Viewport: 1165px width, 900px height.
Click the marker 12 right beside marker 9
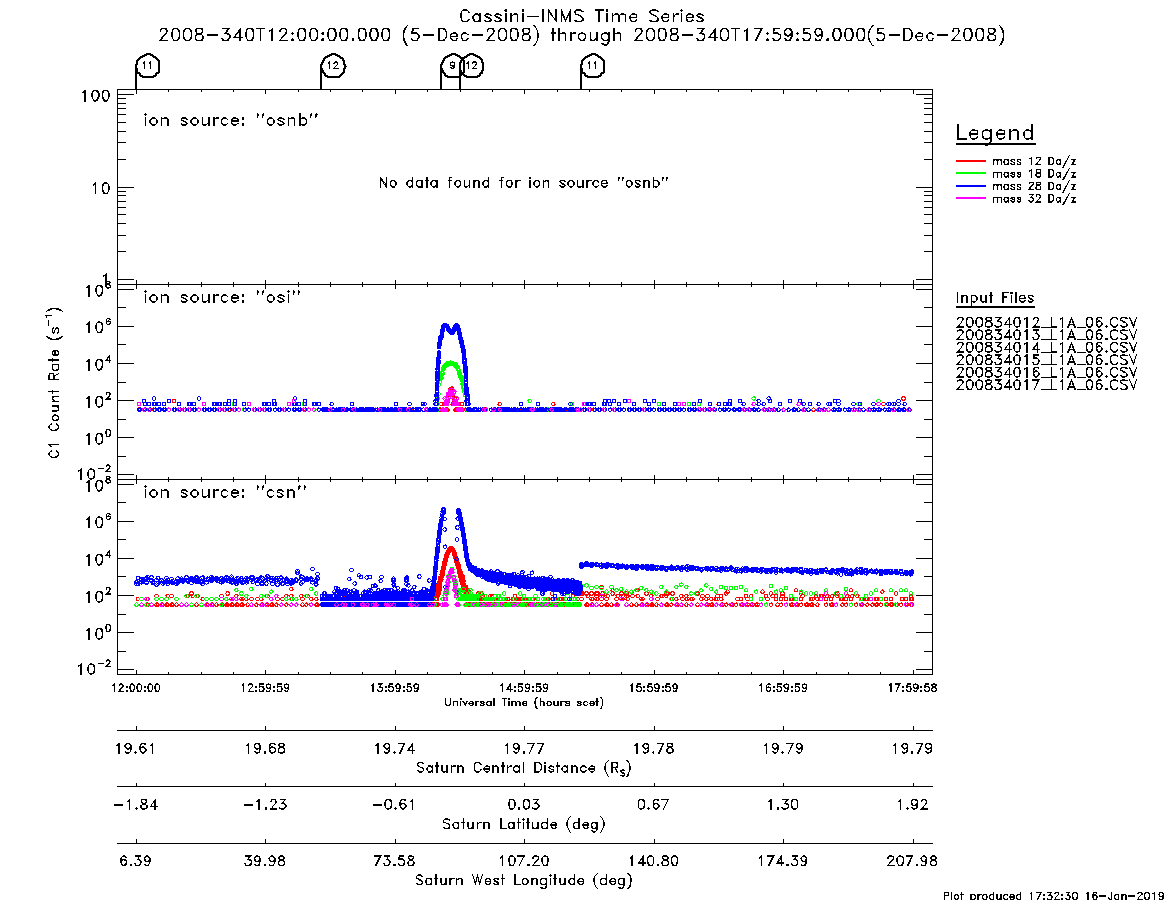click(x=472, y=66)
